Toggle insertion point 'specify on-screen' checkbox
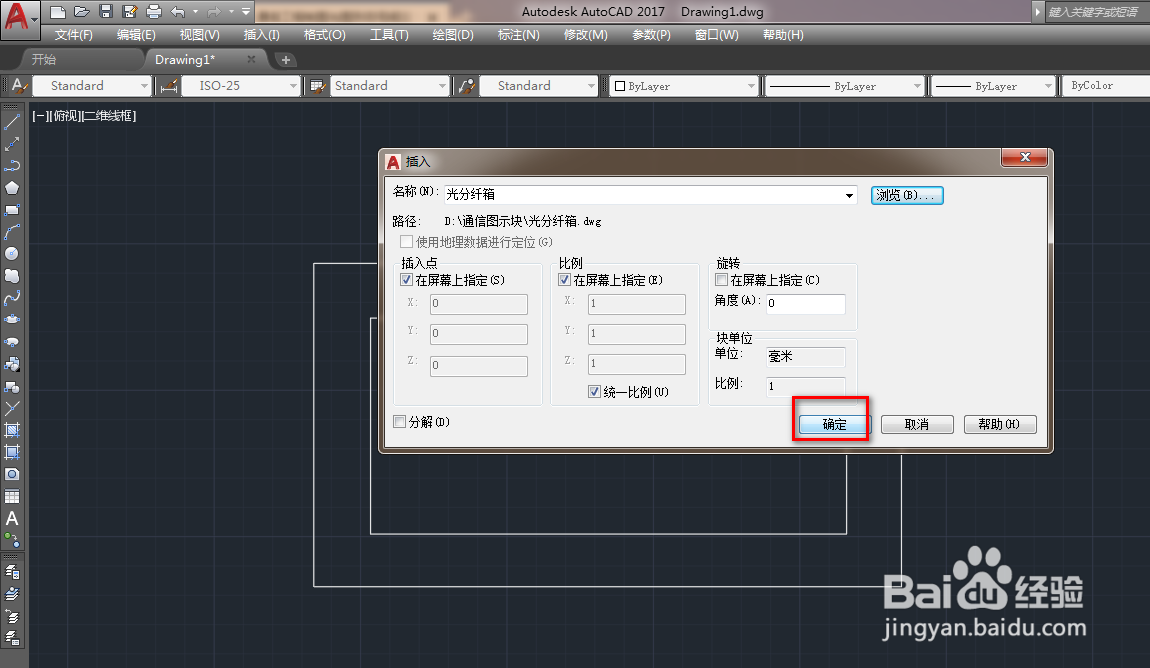 pos(406,280)
